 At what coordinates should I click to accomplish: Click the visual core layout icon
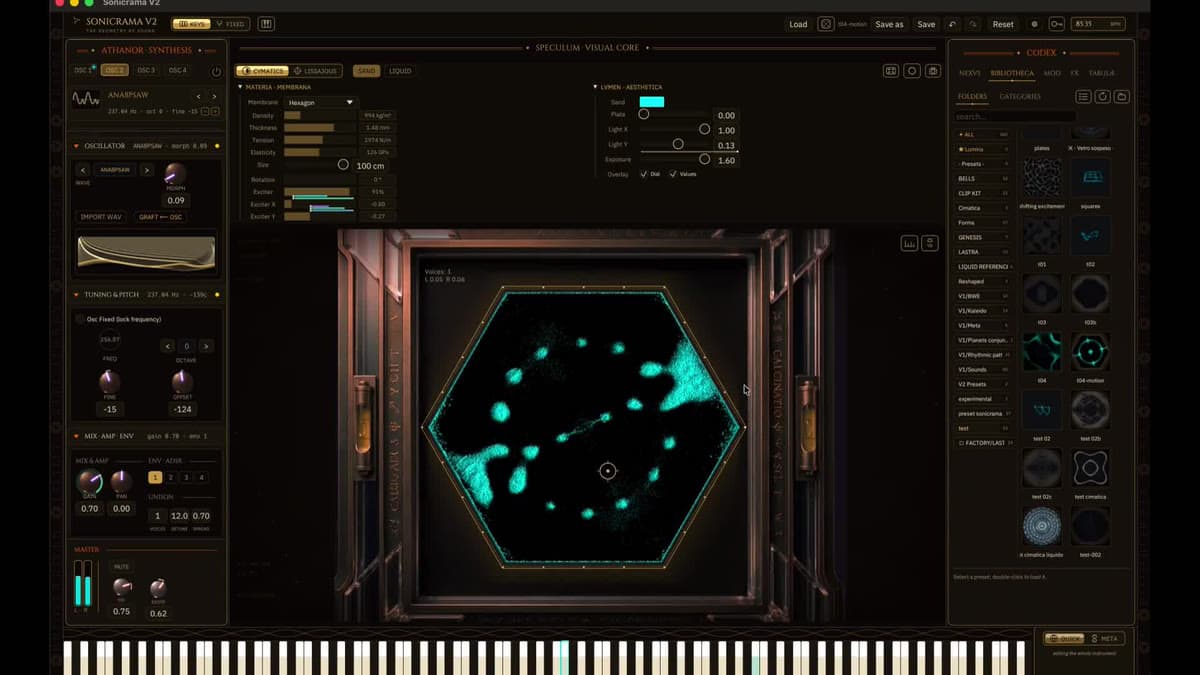coord(891,71)
